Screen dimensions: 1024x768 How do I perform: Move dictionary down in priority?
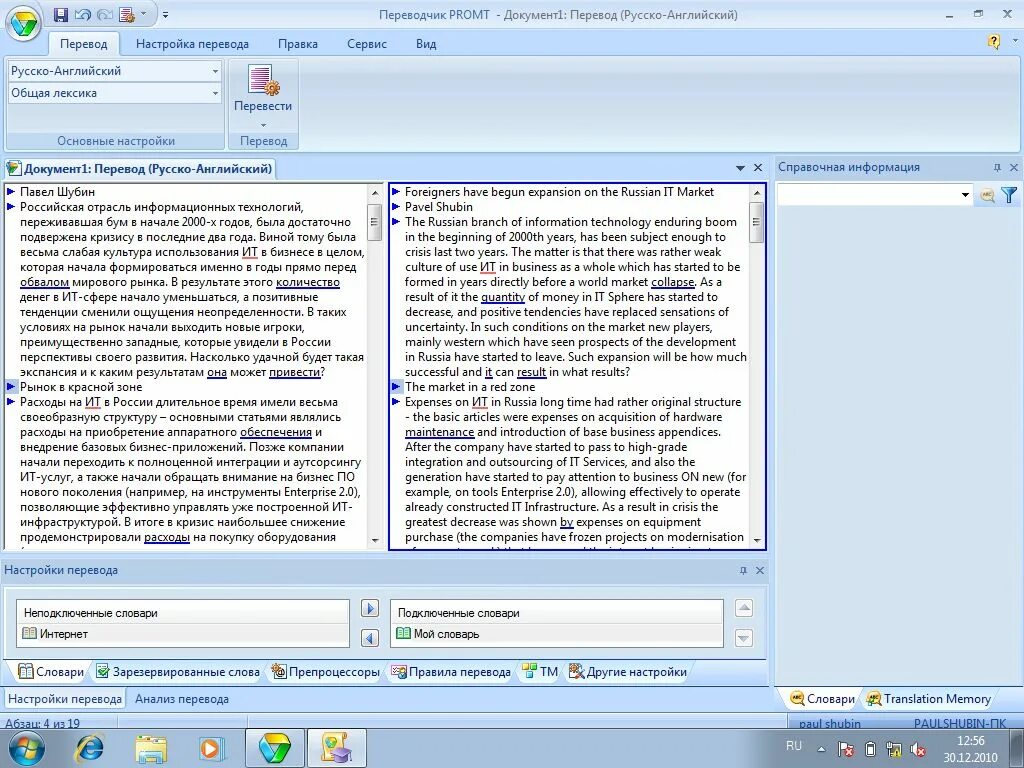pyautogui.click(x=744, y=637)
